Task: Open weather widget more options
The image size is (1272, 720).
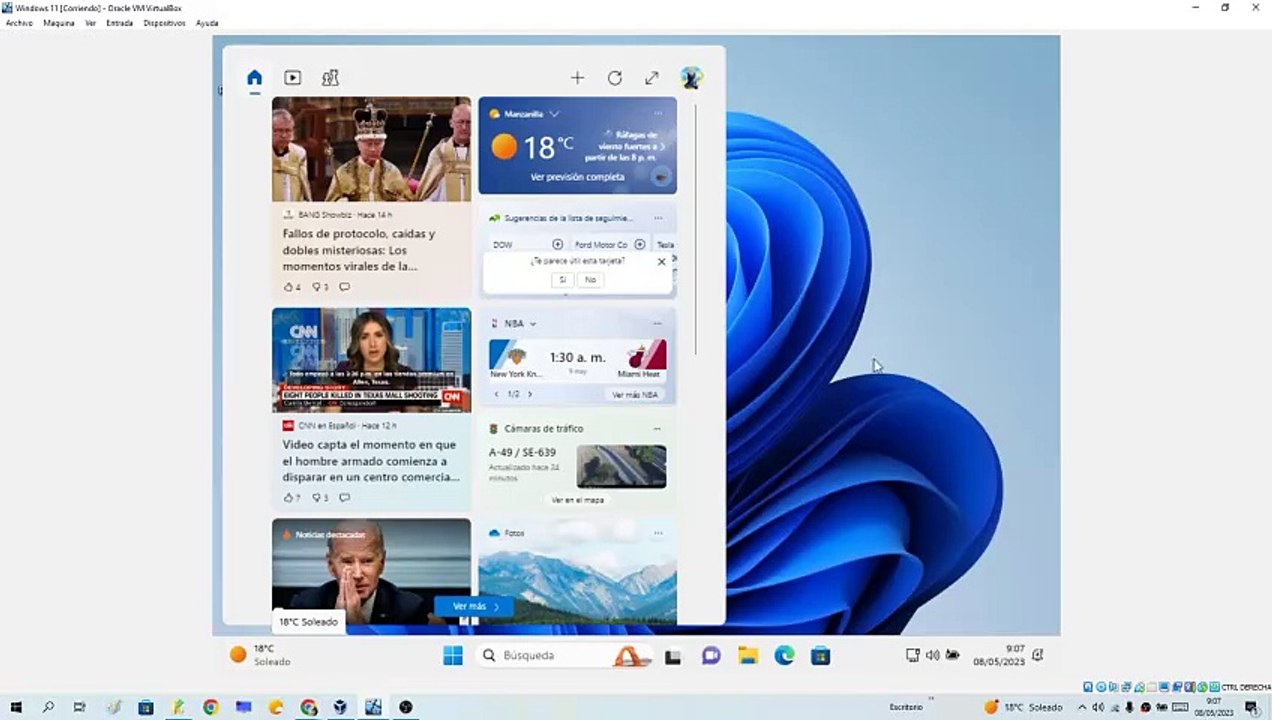Action: click(x=658, y=113)
